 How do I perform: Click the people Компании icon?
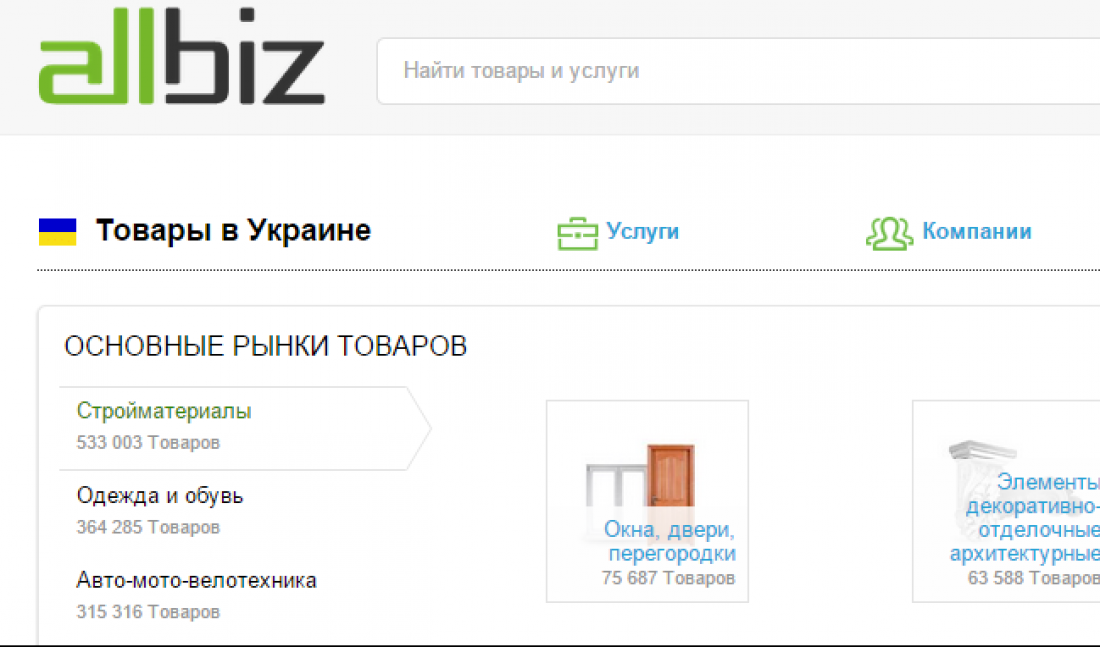[x=890, y=233]
